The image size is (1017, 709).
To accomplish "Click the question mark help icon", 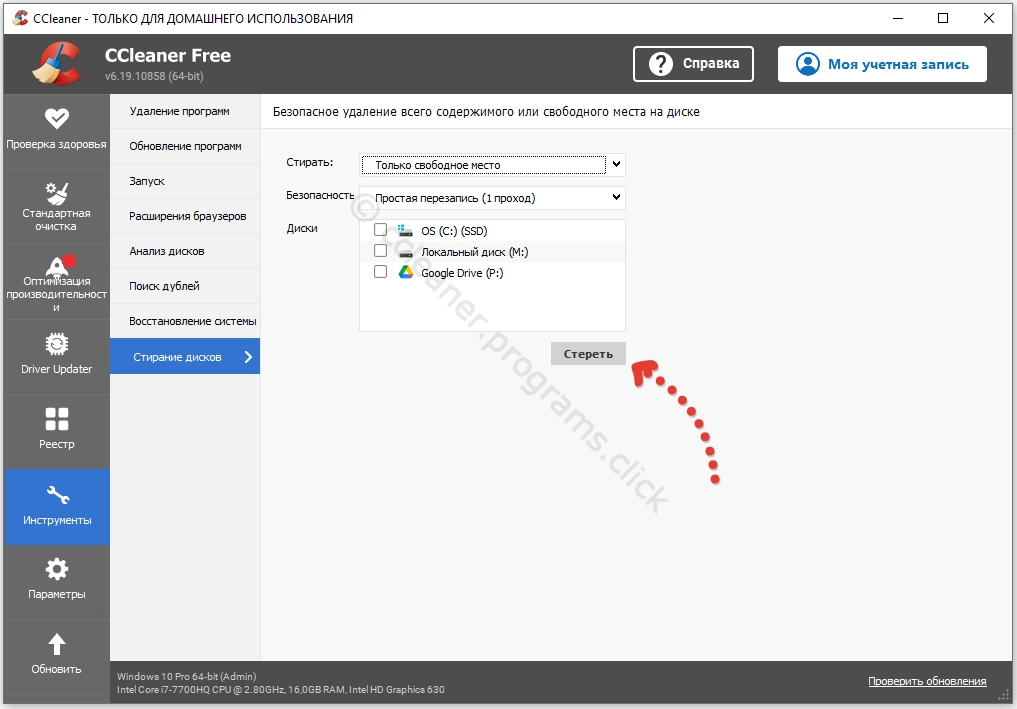I will tap(661, 64).
